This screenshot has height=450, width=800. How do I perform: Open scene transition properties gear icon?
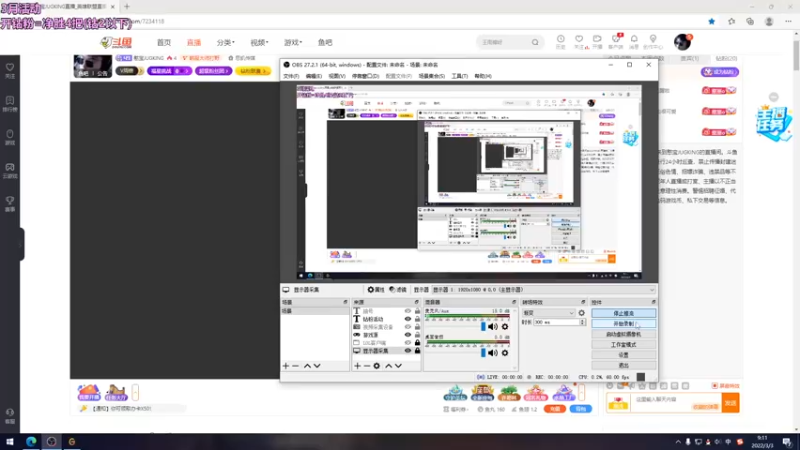coord(582,313)
